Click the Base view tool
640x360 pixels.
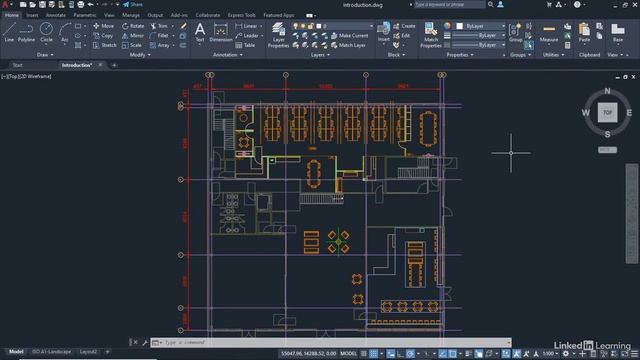point(618,33)
